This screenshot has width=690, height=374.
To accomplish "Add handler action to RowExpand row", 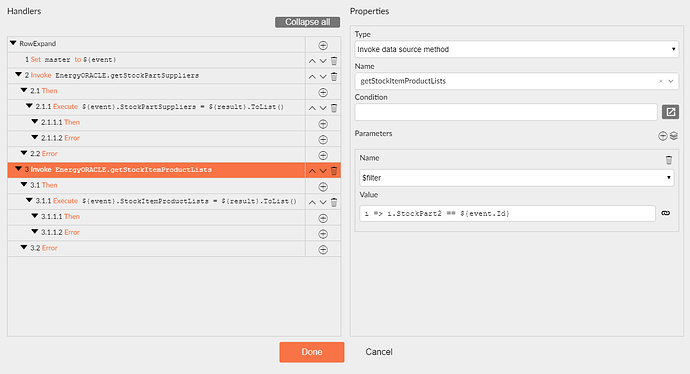I will coord(323,45).
